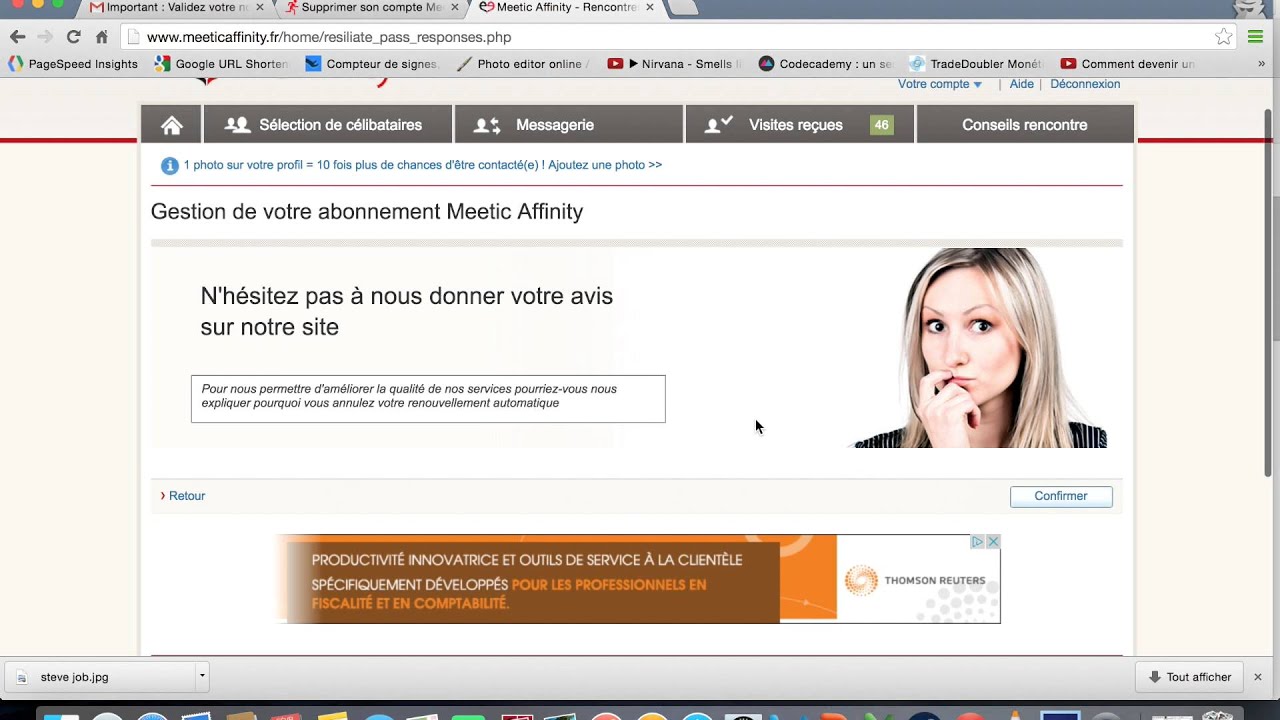Screen dimensions: 1280x720
Task: Click the Ajoutez une photo link
Action: coord(605,165)
